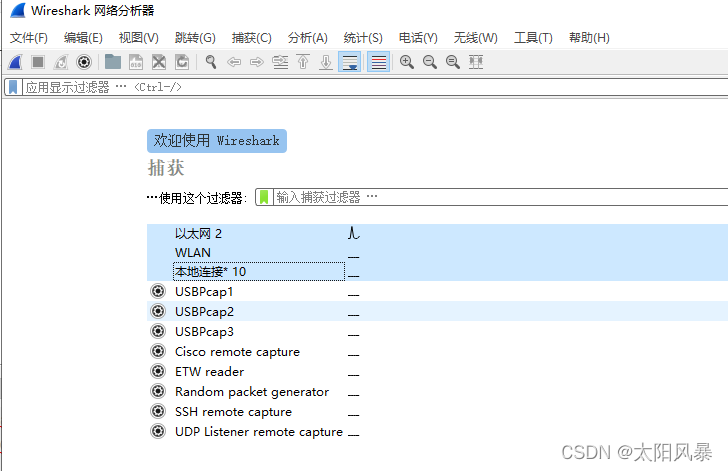This screenshot has height=471, width=728.
Task: Click the display filter input field
Action: click(375, 87)
